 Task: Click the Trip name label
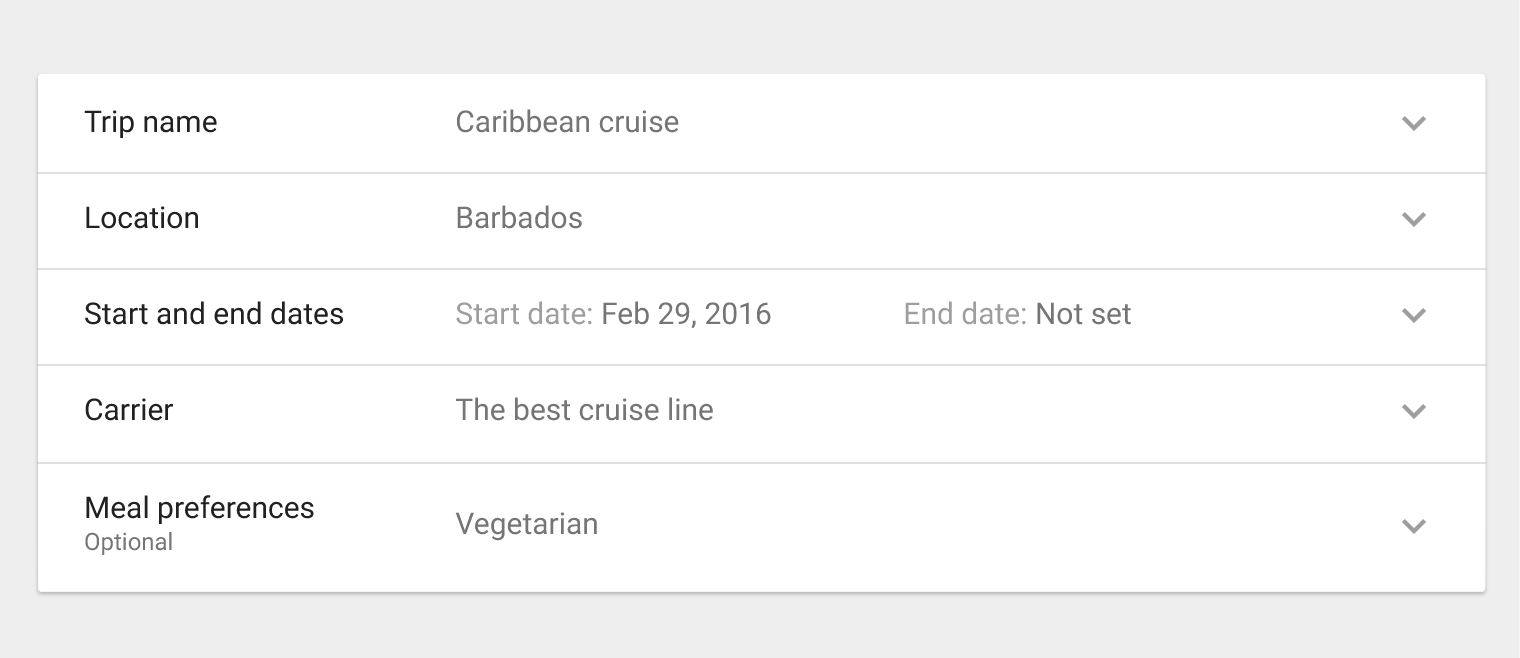click(151, 122)
